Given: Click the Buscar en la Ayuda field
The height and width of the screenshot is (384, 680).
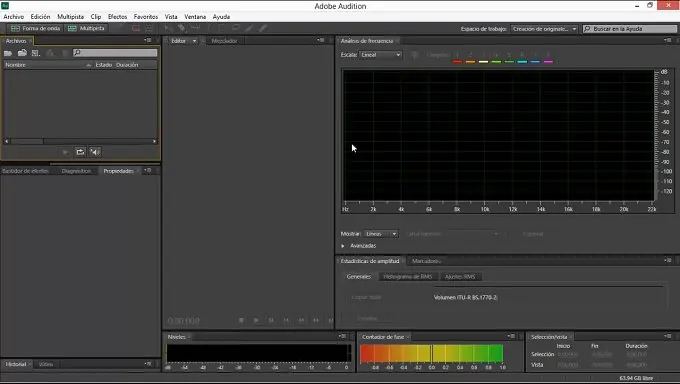Looking at the screenshot, I should click(630, 29).
